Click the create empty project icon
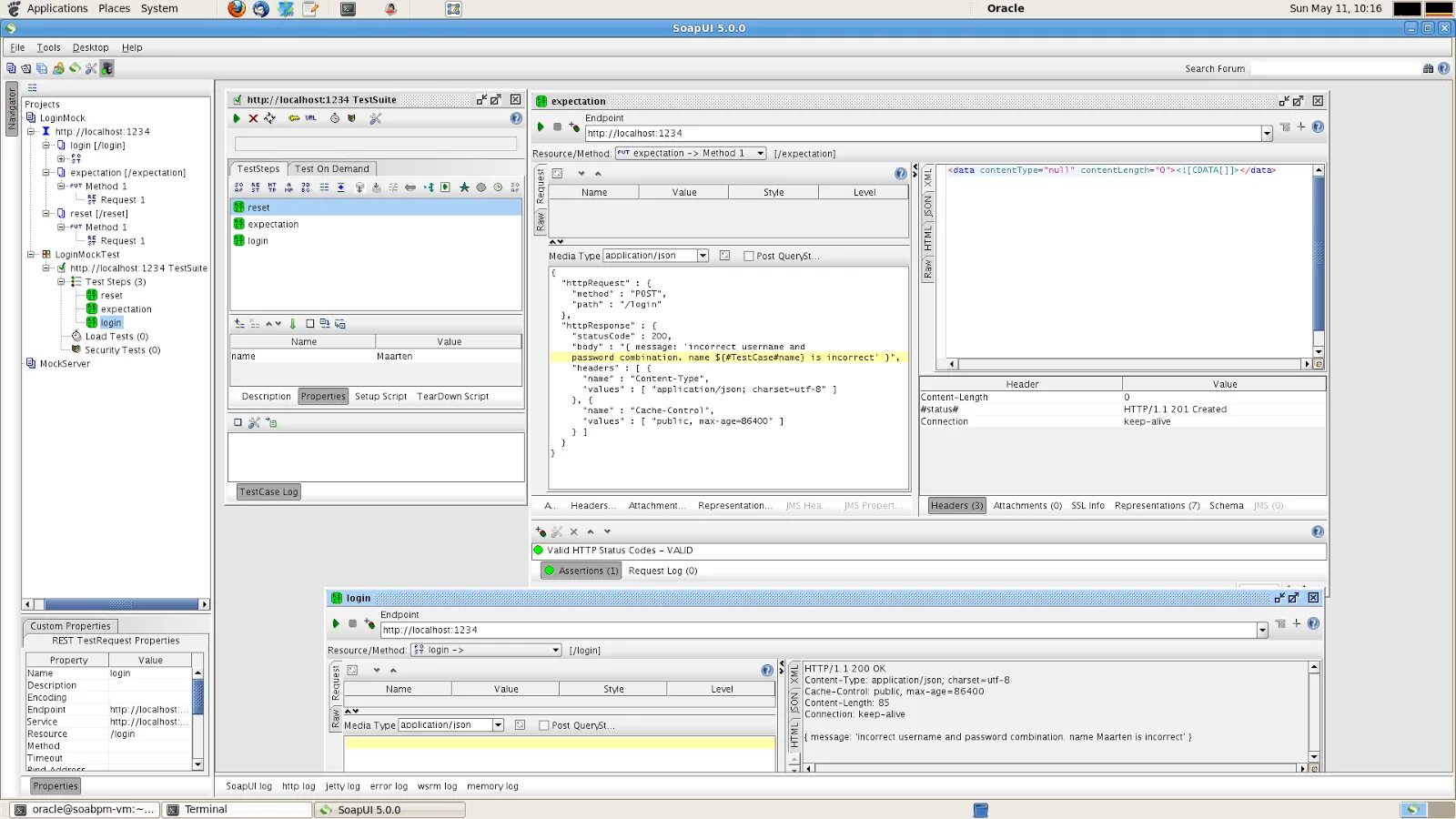Viewport: 1456px width, 819px height. pos(11,68)
